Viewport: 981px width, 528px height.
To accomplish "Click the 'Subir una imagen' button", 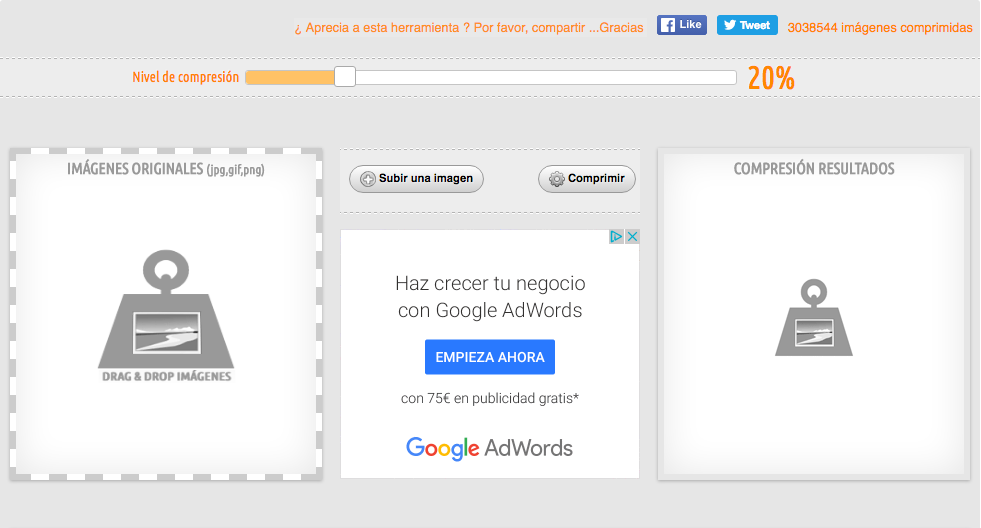I will tap(416, 179).
